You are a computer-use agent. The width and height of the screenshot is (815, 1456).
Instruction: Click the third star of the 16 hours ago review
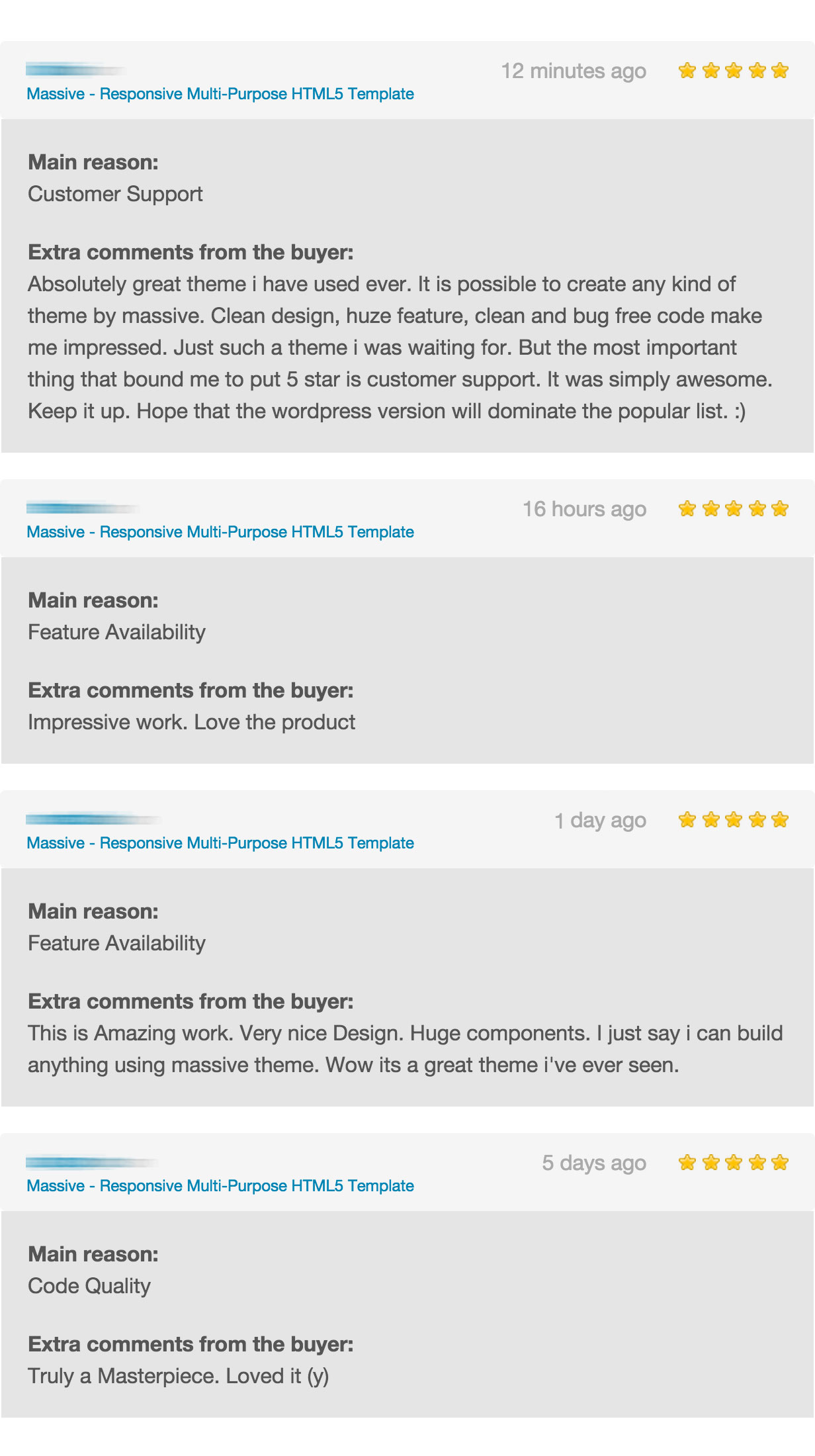coord(734,508)
